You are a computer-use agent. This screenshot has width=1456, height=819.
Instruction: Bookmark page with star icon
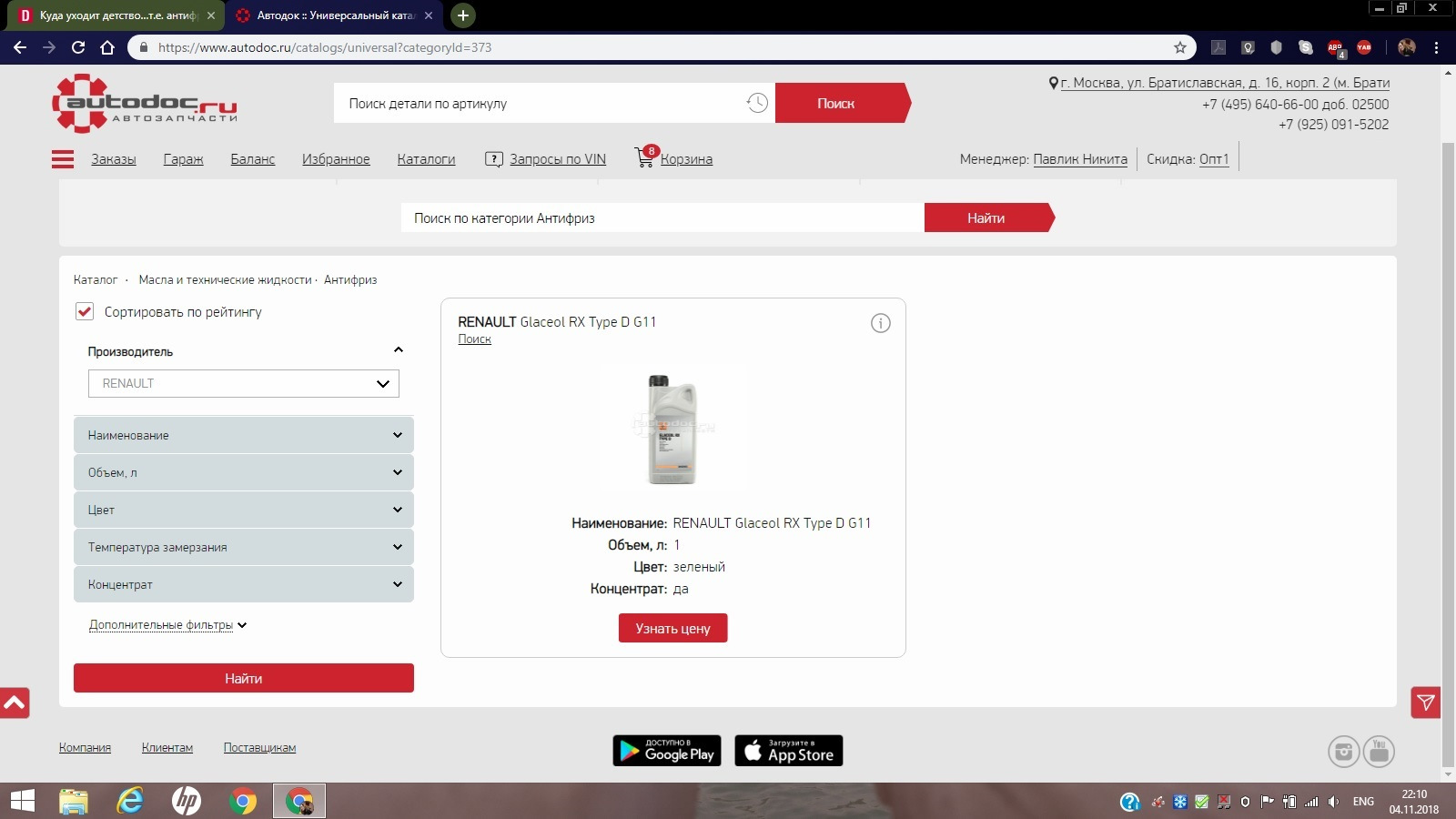pos(1180,47)
